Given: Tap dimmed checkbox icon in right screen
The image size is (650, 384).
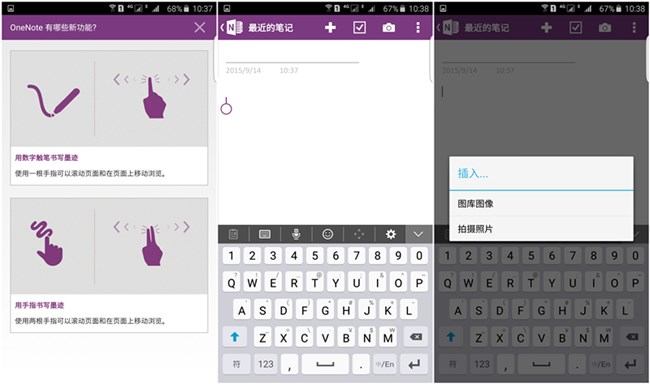Looking at the screenshot, I should (575, 28).
